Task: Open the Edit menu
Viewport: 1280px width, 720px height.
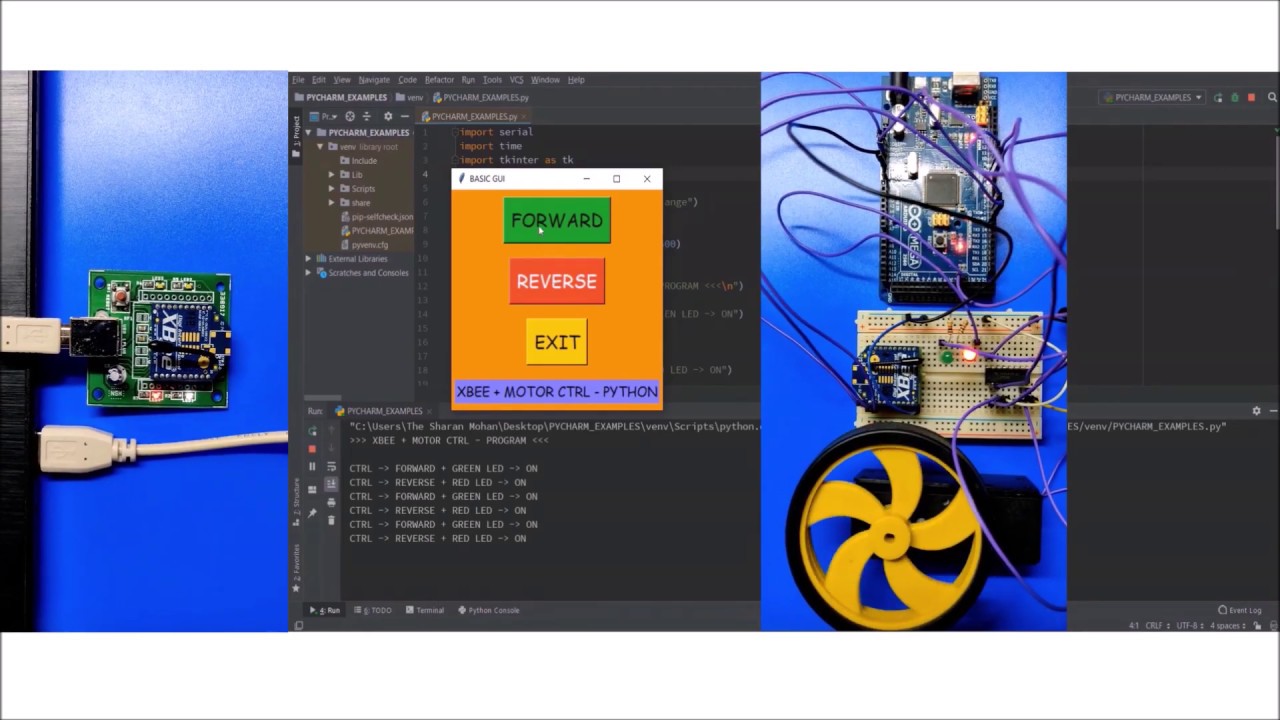Action: 318,80
